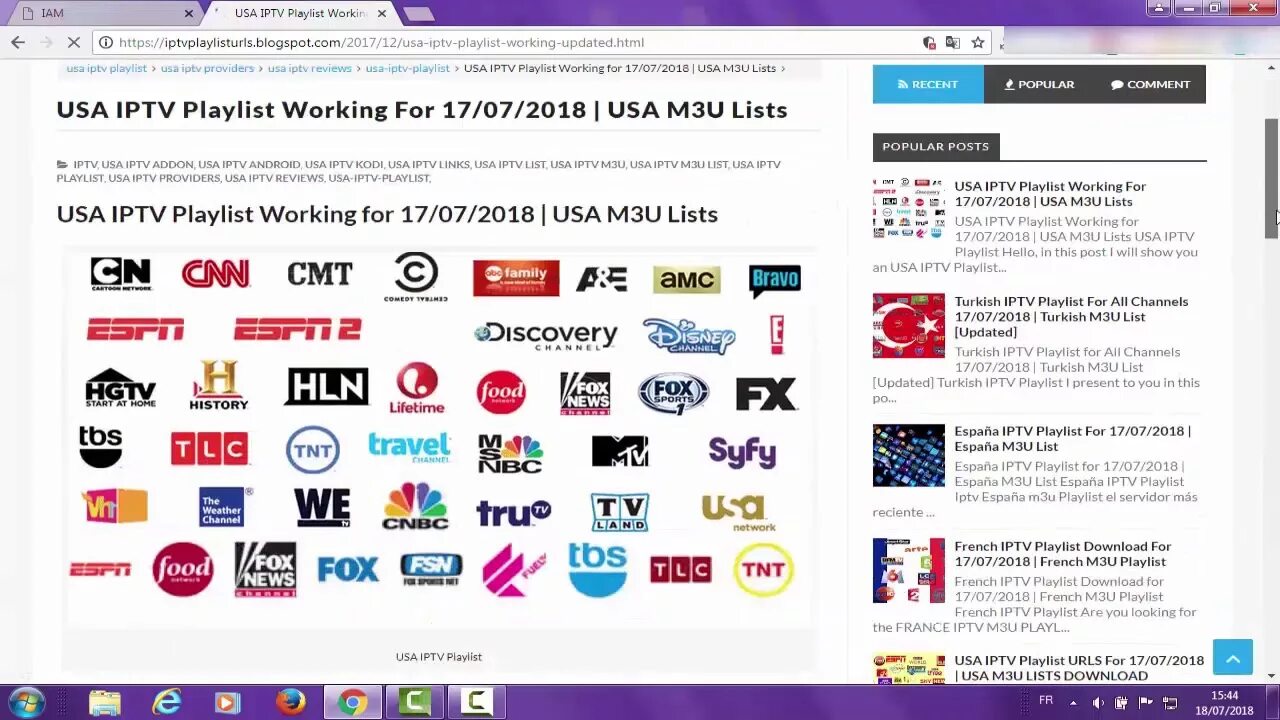Screen dimensions: 1280x720
Task: Open the COMMENT sidebar tab
Action: [x=1150, y=84]
